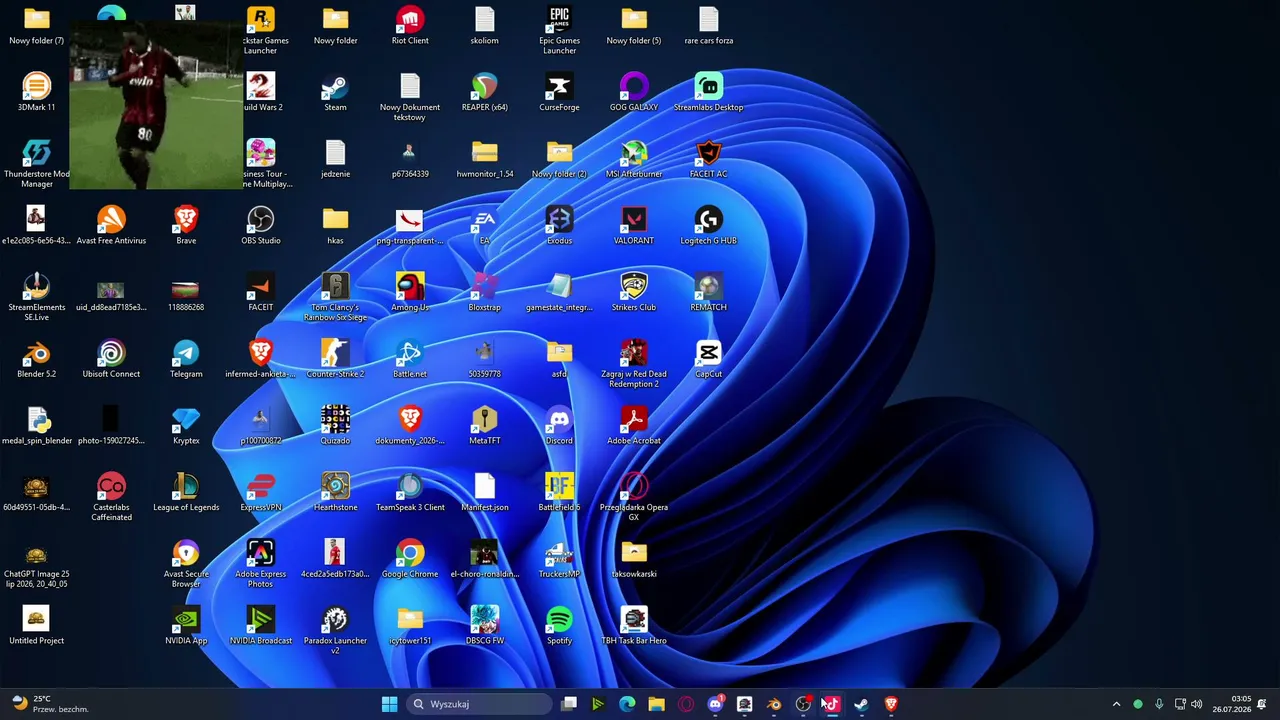Viewport: 1280px width, 720px height.
Task: Select the Logitech G HUB icon
Action: tap(708, 226)
